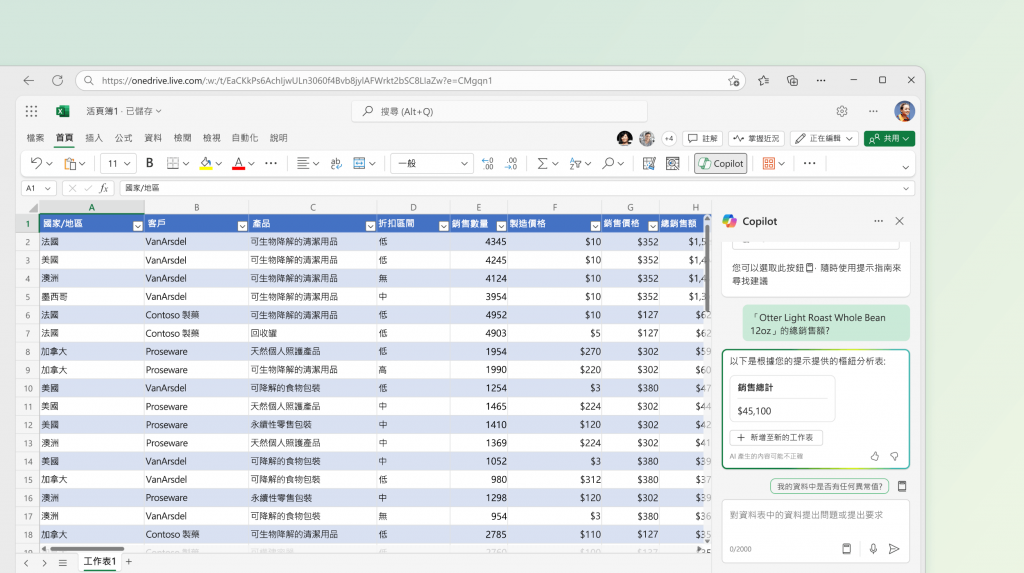Toggle the Wrap text icon
1024x573 pixels.
tap(336, 163)
